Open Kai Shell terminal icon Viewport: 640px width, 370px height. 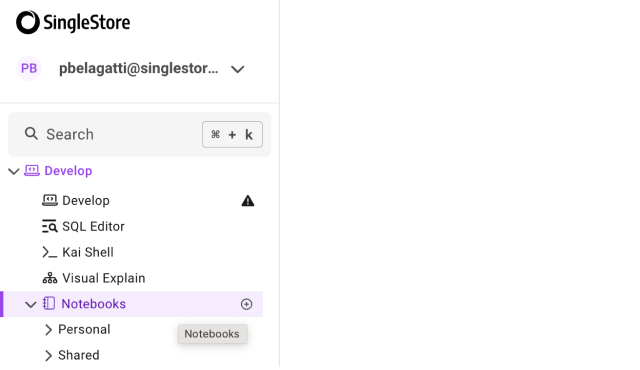pyautogui.click(x=50, y=252)
